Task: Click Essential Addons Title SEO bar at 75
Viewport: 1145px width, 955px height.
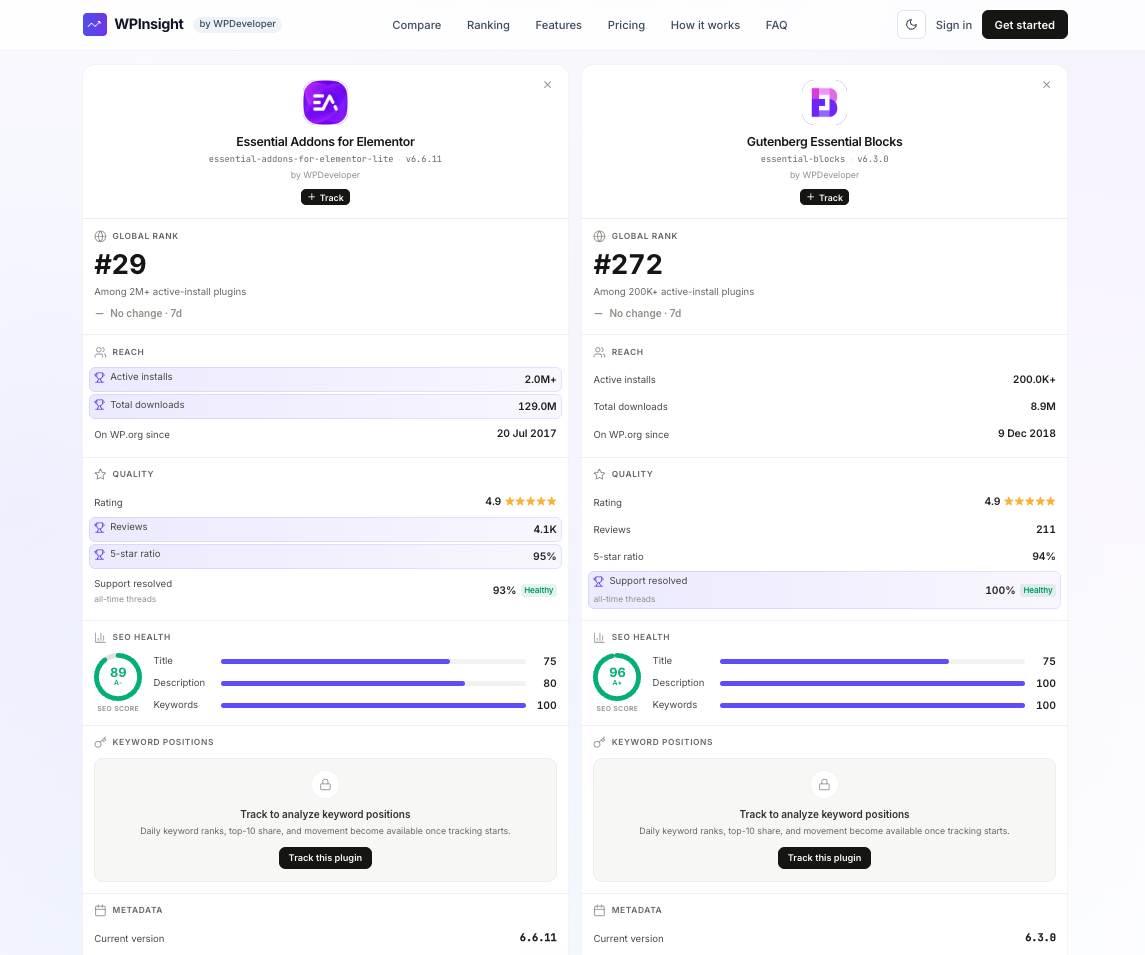Action: 373,661
